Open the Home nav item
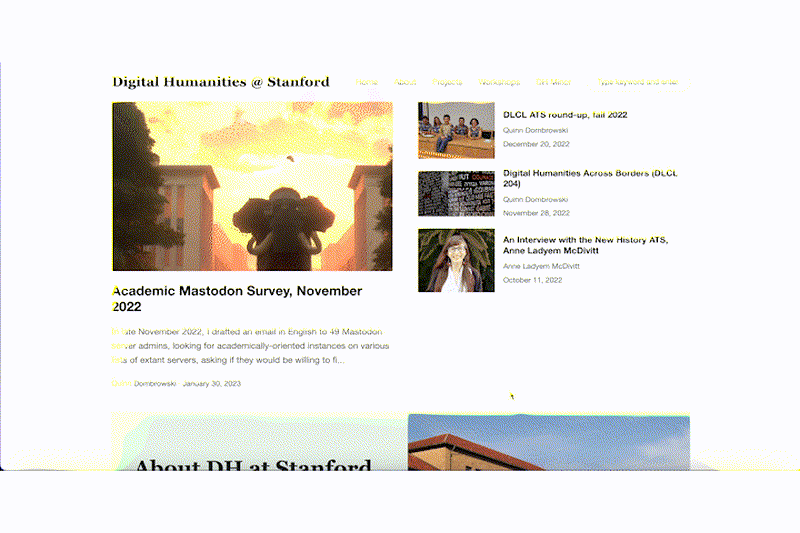Screen dimensions: 800x533 coord(367,82)
